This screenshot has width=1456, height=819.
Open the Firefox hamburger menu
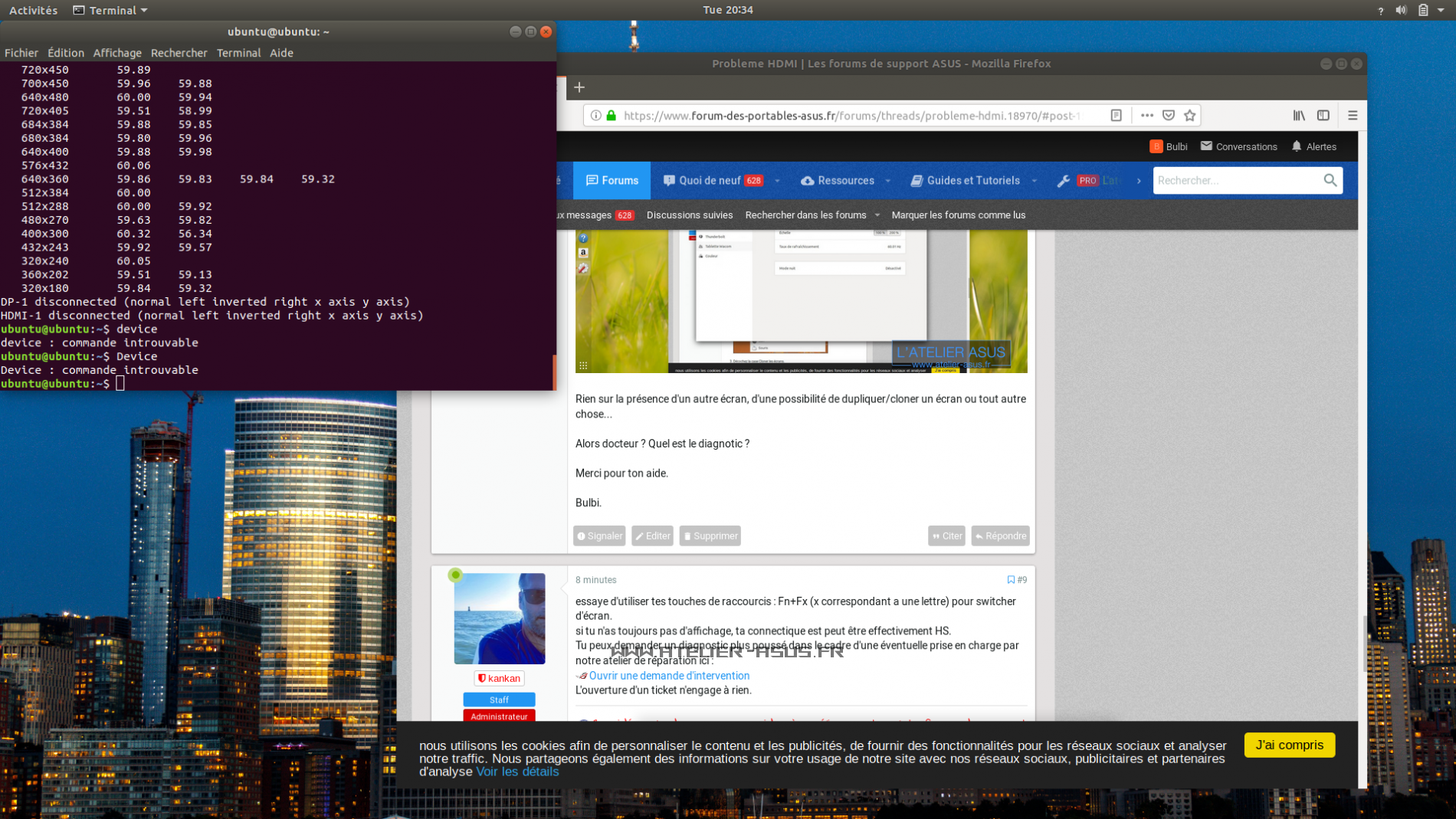(1353, 116)
